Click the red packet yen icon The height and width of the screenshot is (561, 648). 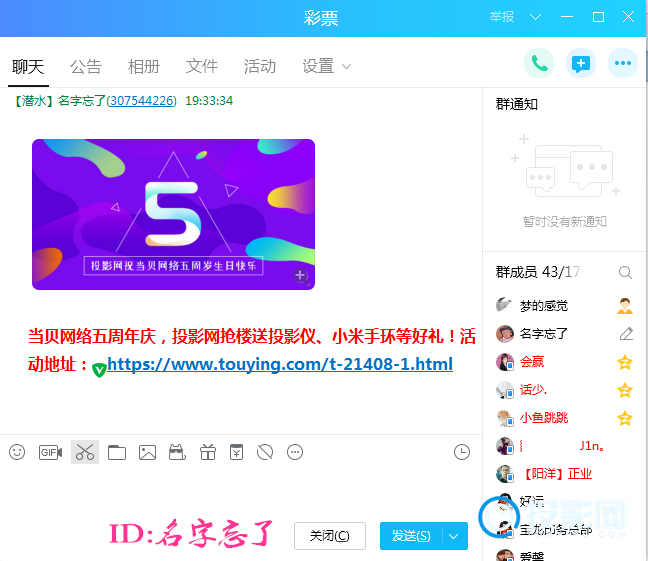236,452
